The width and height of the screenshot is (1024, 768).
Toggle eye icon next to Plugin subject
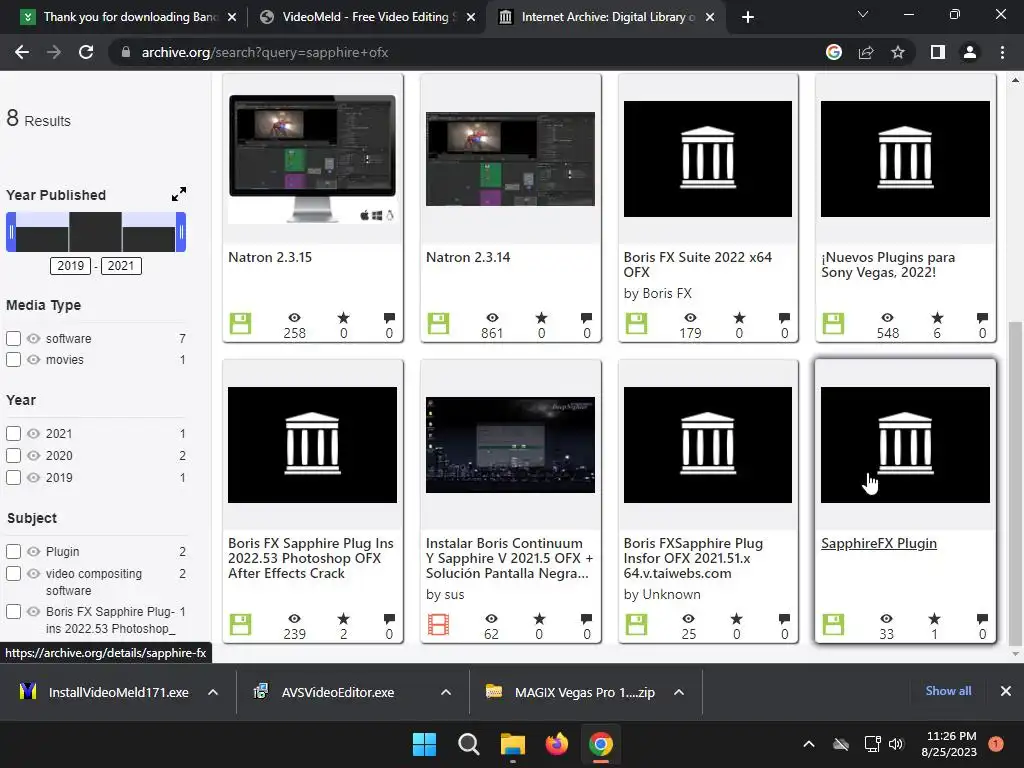(34, 551)
